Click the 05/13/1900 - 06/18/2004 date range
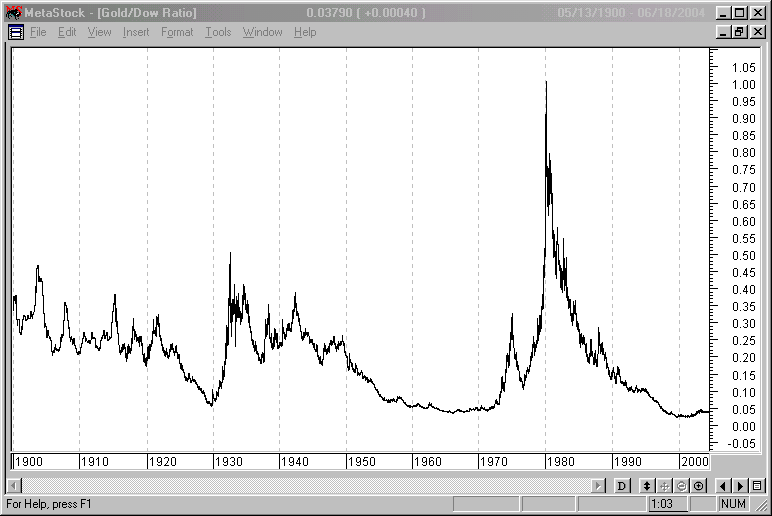Image resolution: width=772 pixels, height=516 pixels. 631,13
